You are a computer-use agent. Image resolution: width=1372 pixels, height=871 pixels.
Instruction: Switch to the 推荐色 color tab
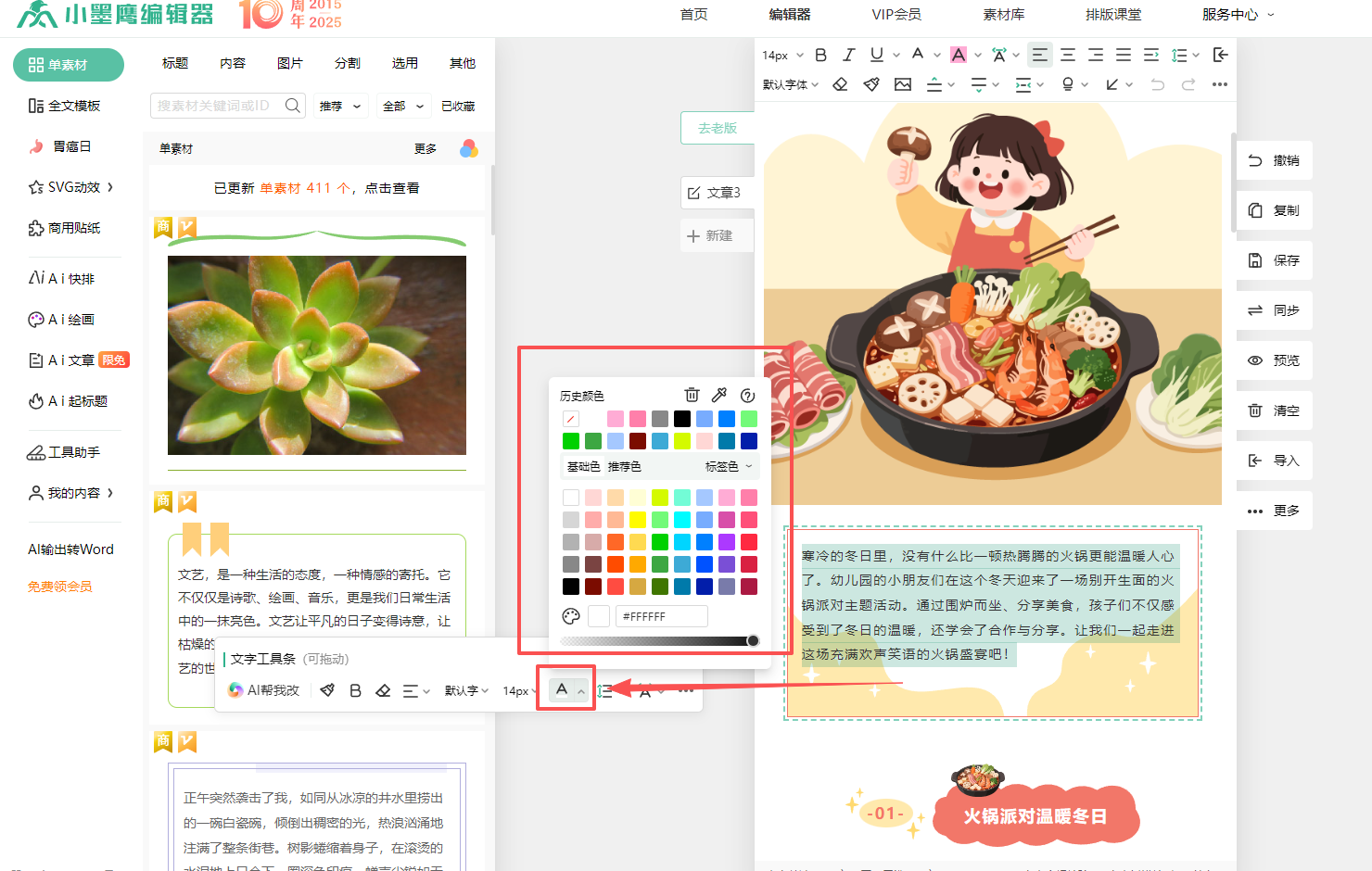[624, 466]
